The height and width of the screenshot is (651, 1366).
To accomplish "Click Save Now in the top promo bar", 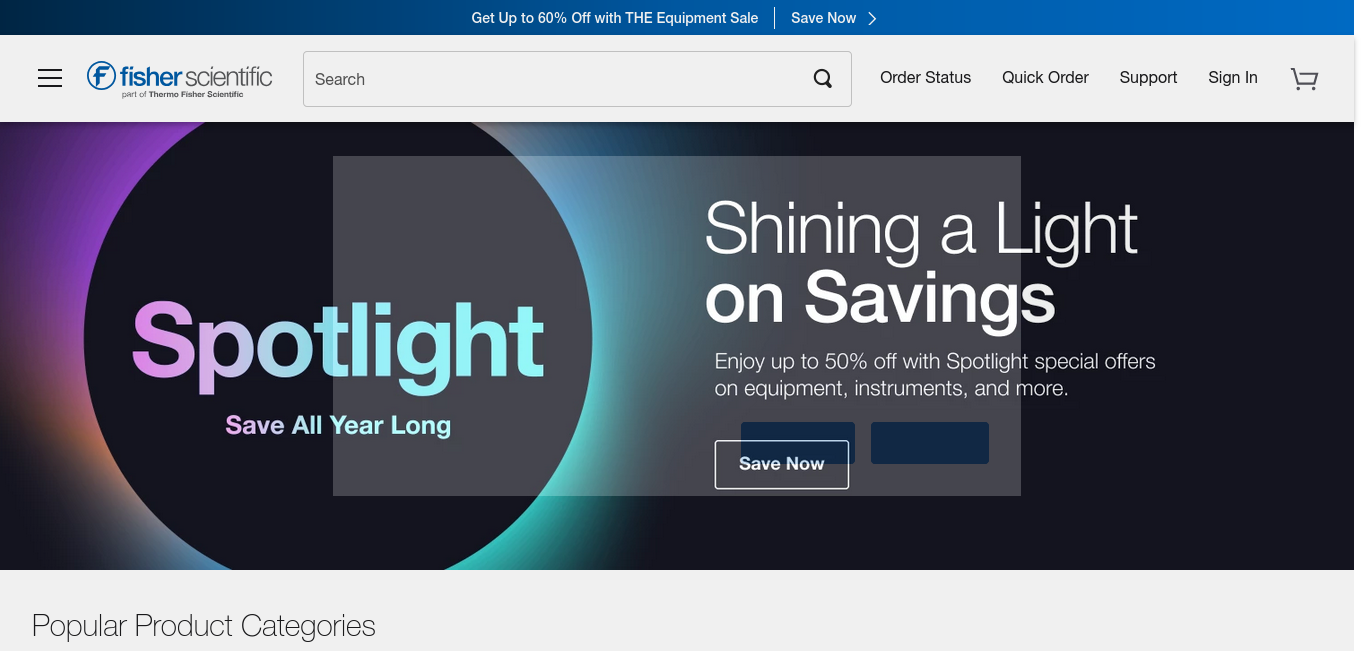I will click(823, 18).
